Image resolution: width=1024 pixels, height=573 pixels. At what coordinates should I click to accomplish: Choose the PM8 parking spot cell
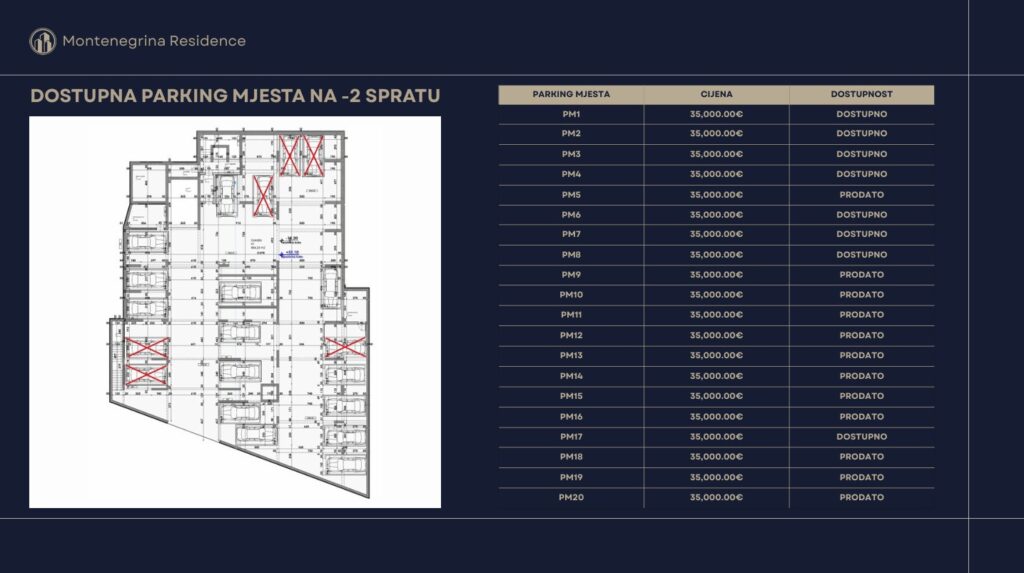571,255
